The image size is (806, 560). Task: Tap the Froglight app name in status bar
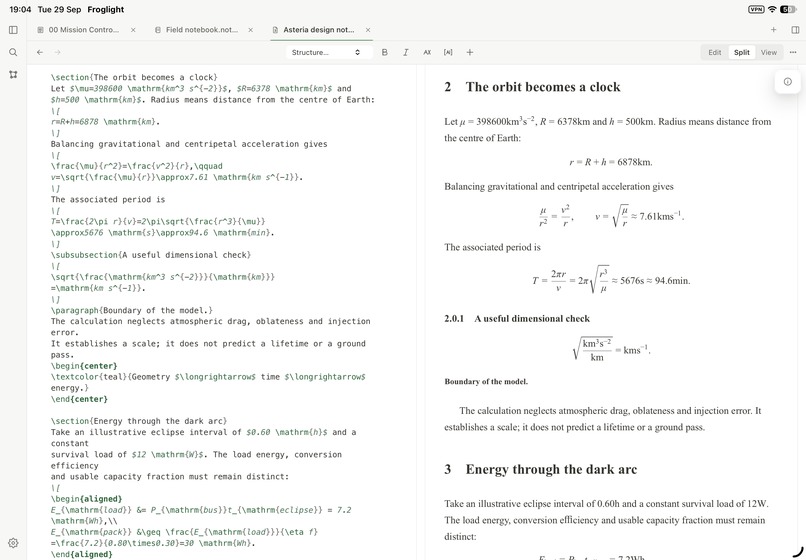(105, 9)
